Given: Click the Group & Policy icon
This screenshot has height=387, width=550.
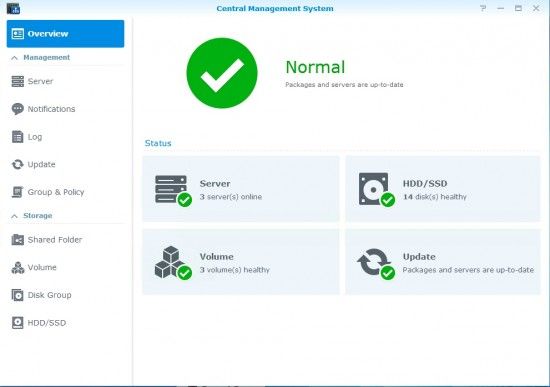Looking at the screenshot, I should point(18,192).
